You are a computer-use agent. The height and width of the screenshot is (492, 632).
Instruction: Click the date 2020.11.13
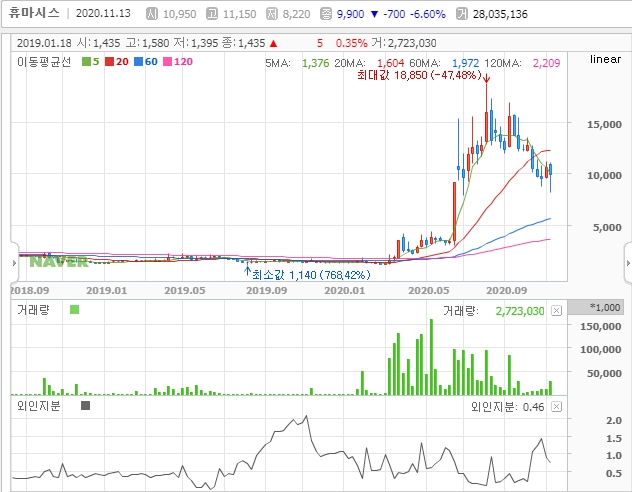pos(103,13)
